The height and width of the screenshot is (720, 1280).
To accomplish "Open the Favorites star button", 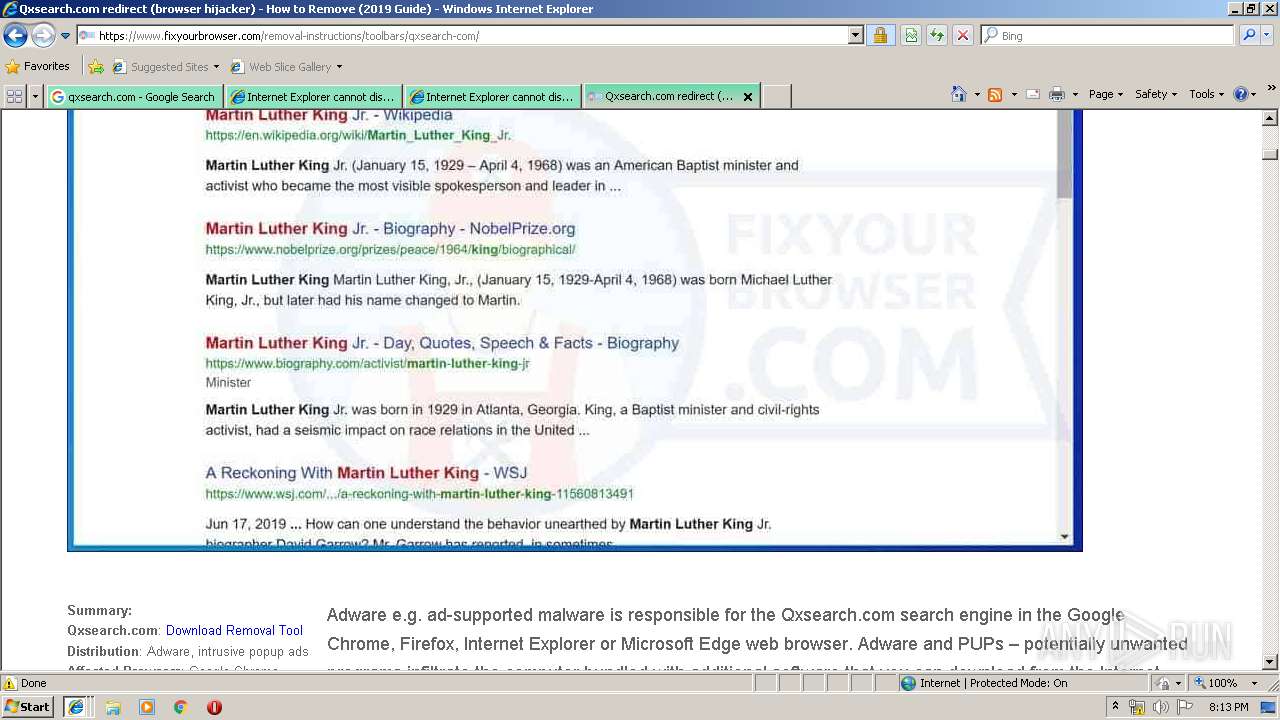I will [38, 66].
